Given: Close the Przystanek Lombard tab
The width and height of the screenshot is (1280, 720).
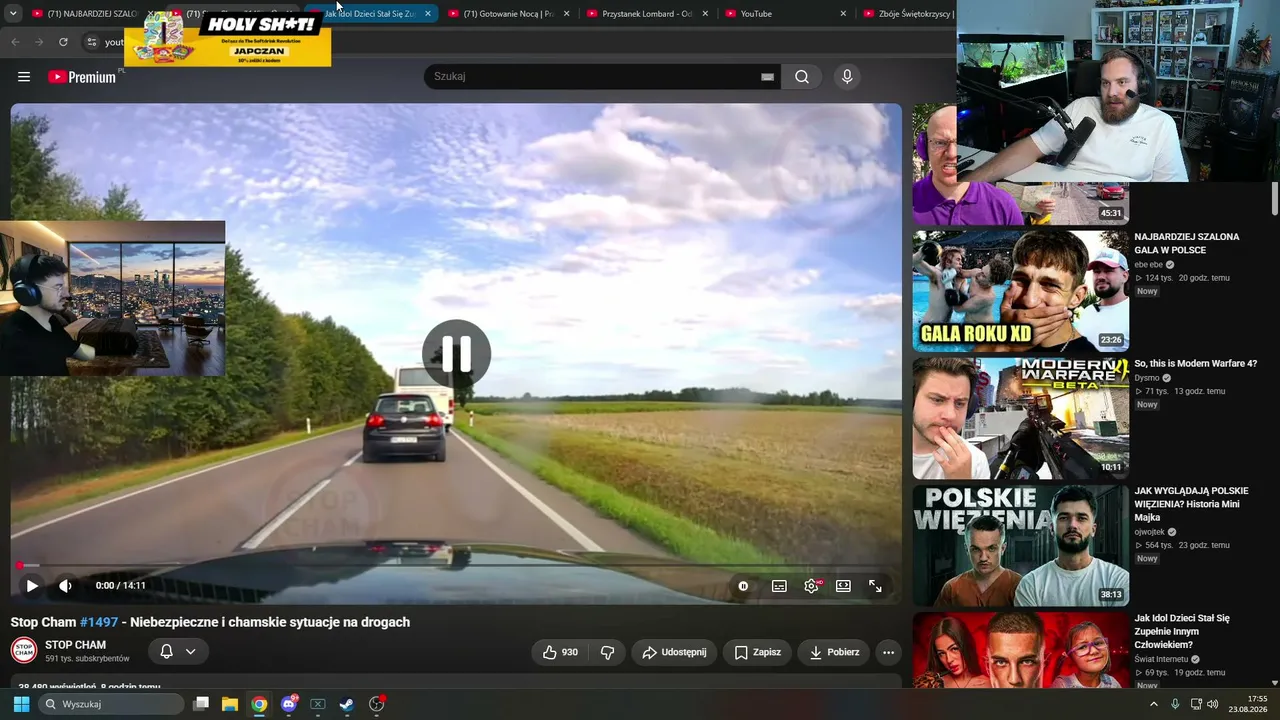Looking at the screenshot, I should (705, 14).
